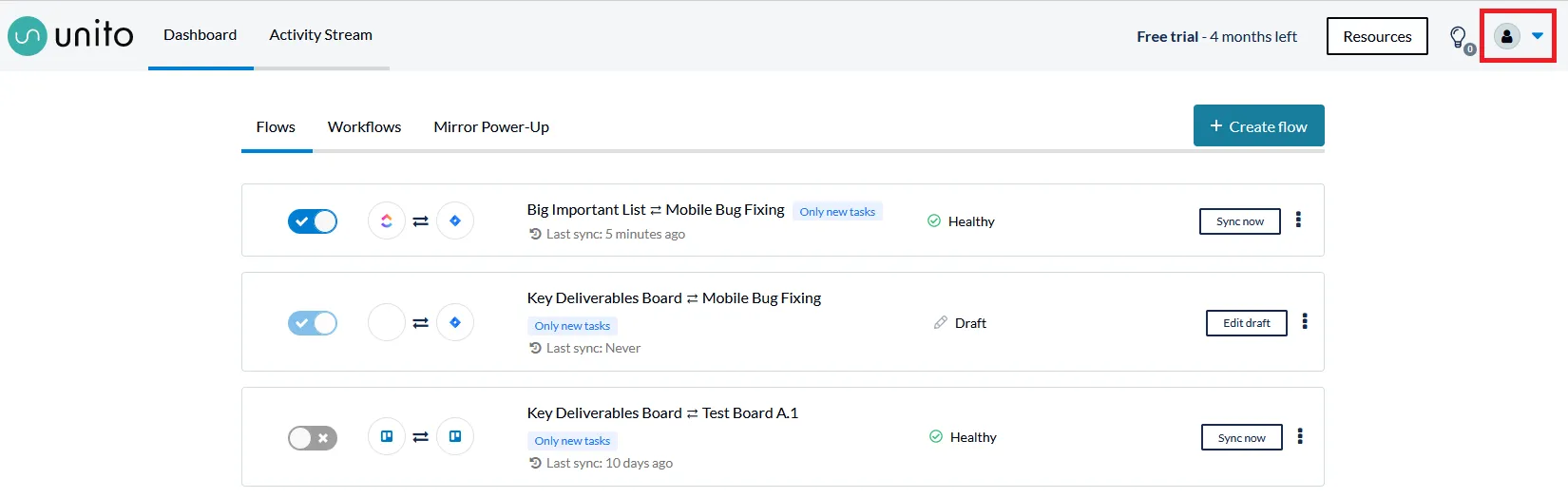Switch to the Workflows tab

click(x=364, y=127)
